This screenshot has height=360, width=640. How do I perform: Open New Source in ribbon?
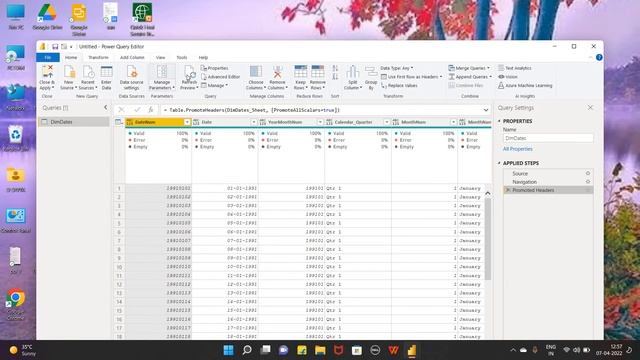[x=68, y=77]
